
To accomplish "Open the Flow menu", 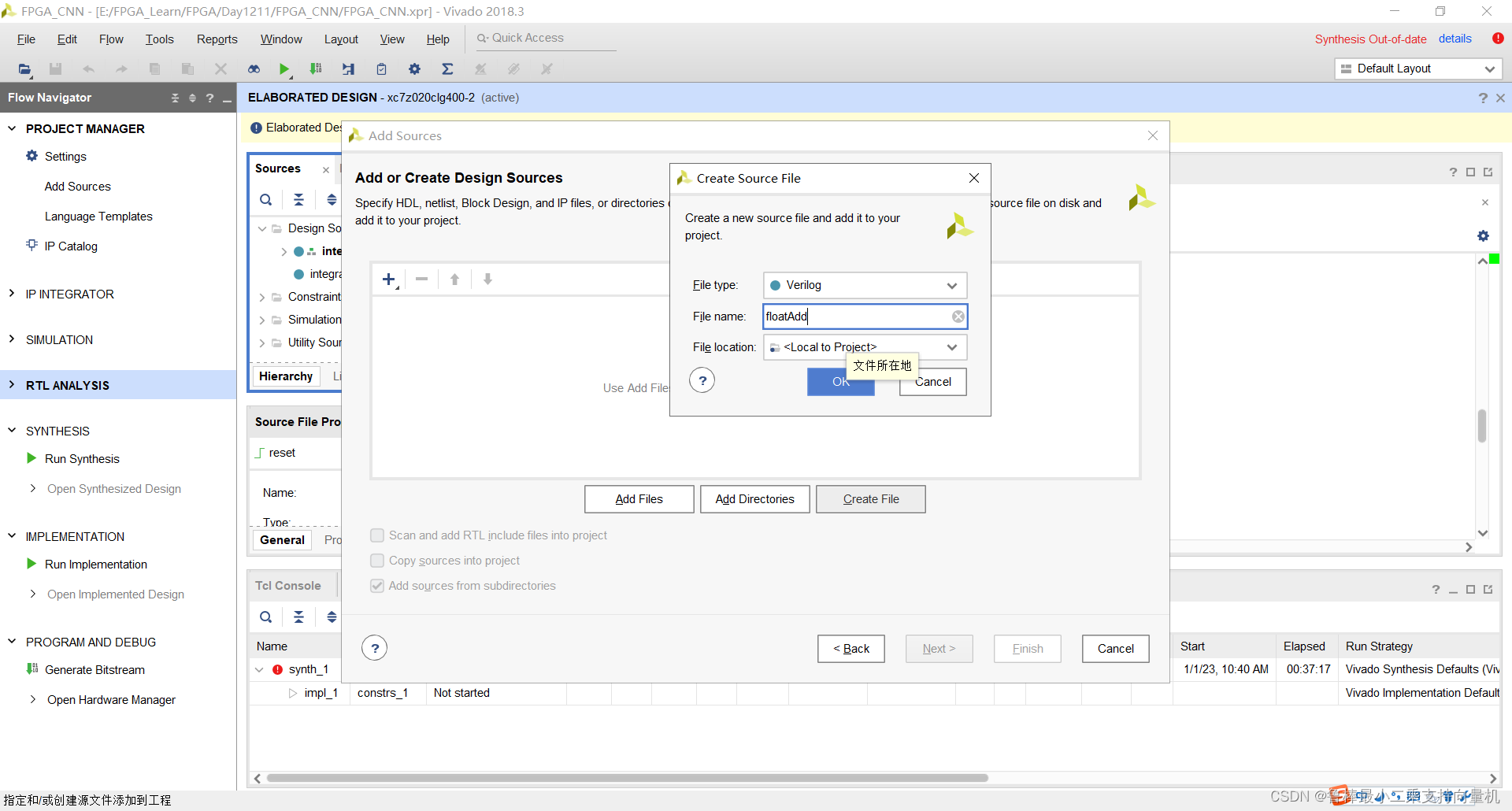I will 111,39.
